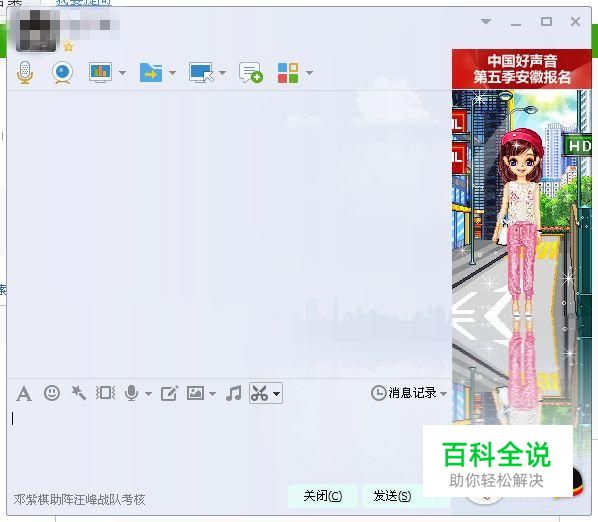Click the 邓紫棋助阵汪峰战队考核 news link
The height and width of the screenshot is (522, 598).
[x=79, y=499]
